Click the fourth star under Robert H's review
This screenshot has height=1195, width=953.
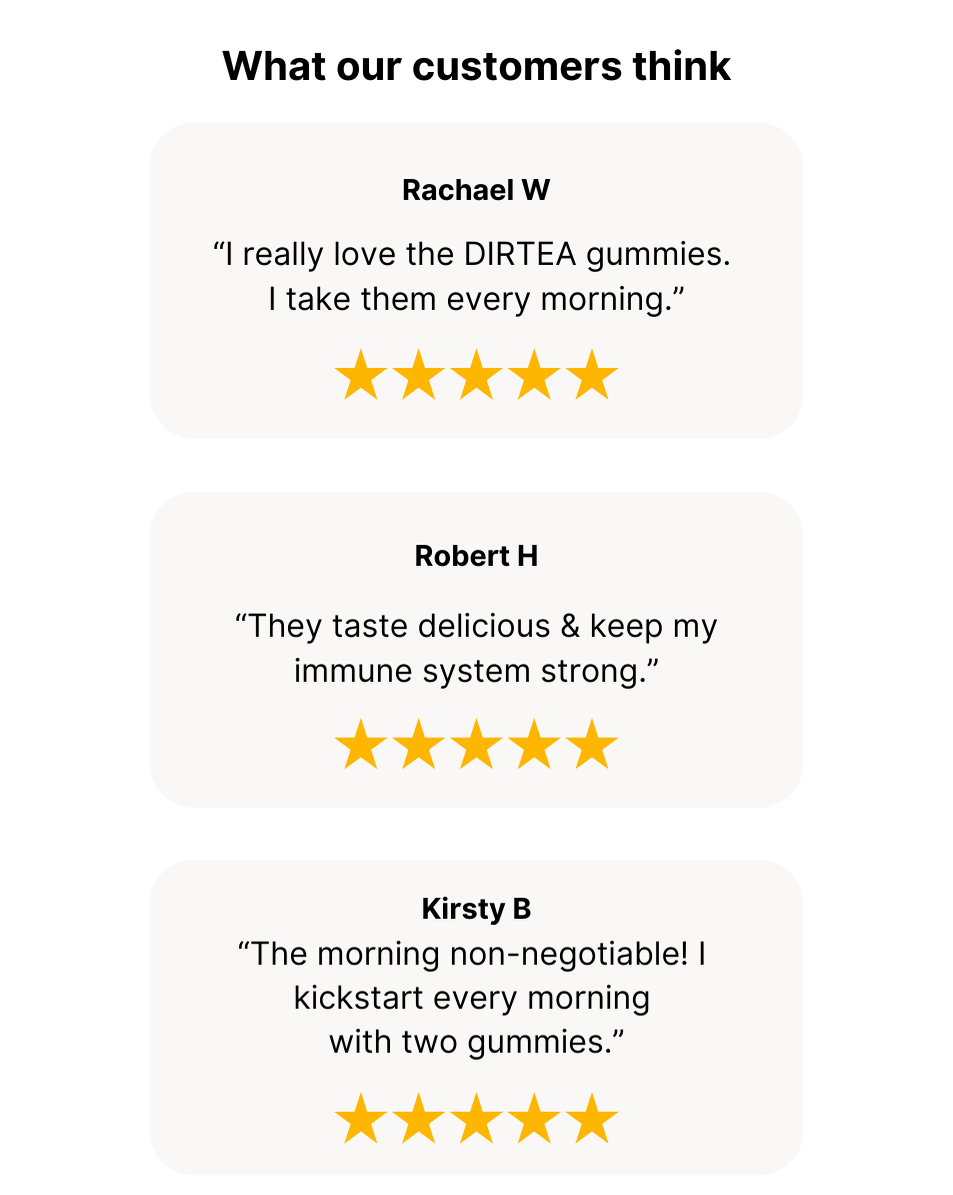click(x=534, y=744)
